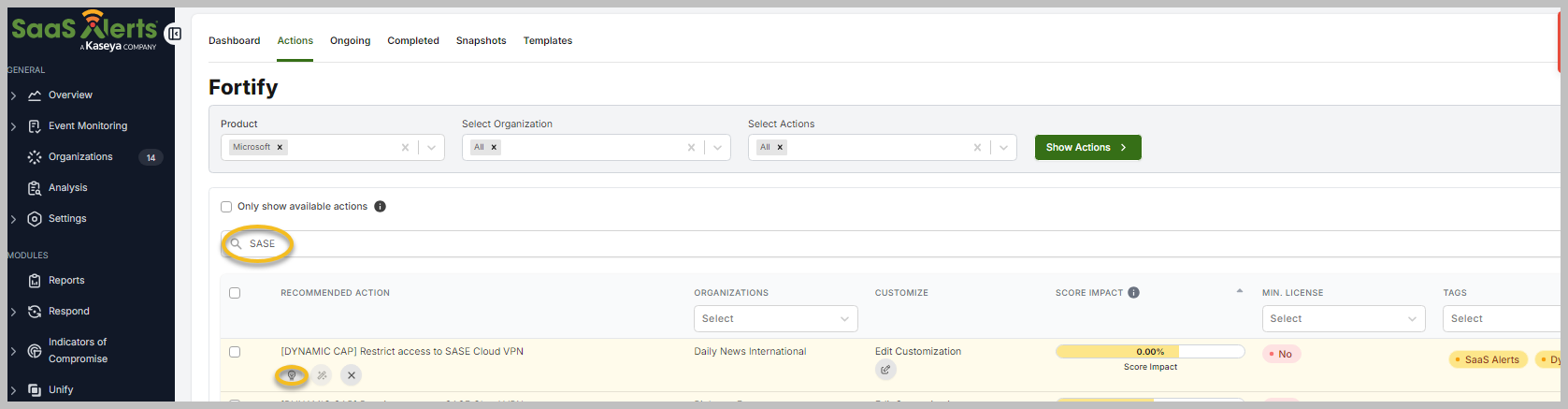Image resolution: width=1568 pixels, height=409 pixels.
Task: Click the X icon under the recommended action
Action: coord(352,375)
